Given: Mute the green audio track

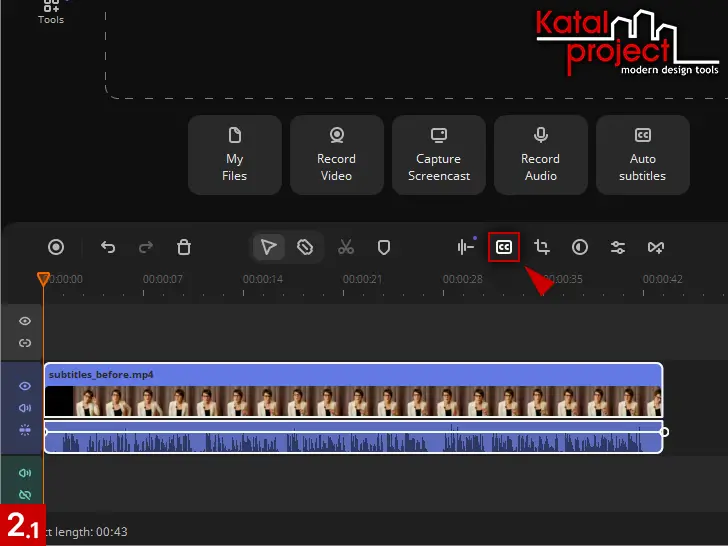Looking at the screenshot, I should click(x=25, y=473).
